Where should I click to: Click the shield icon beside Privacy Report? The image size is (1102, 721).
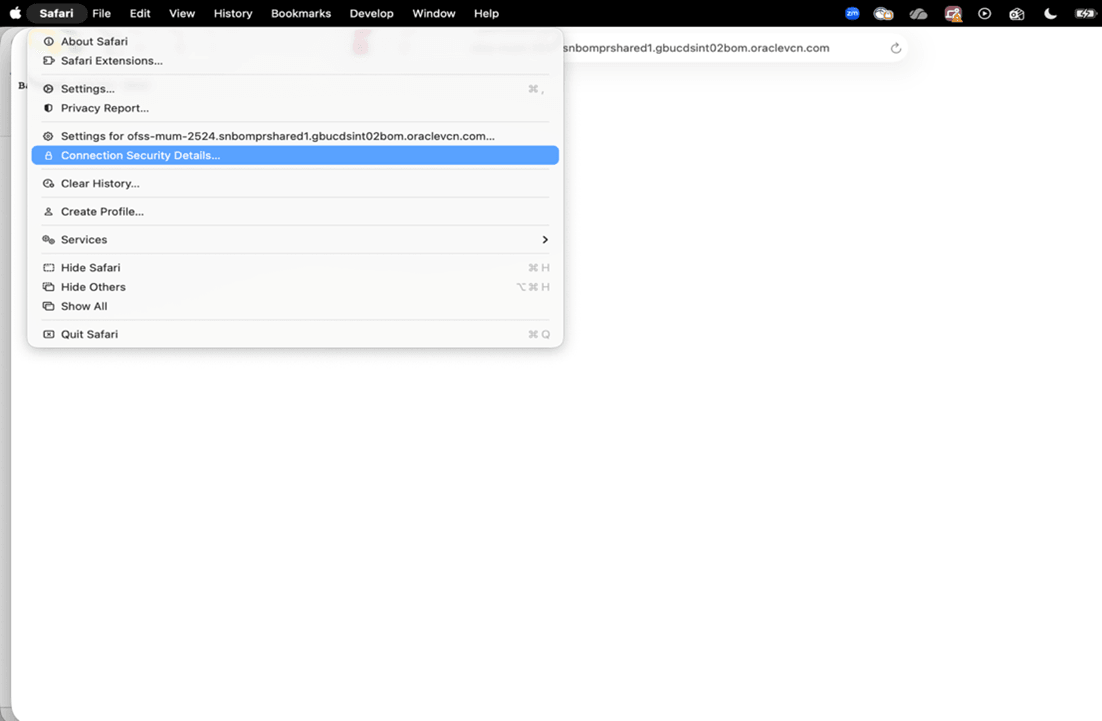(48, 108)
